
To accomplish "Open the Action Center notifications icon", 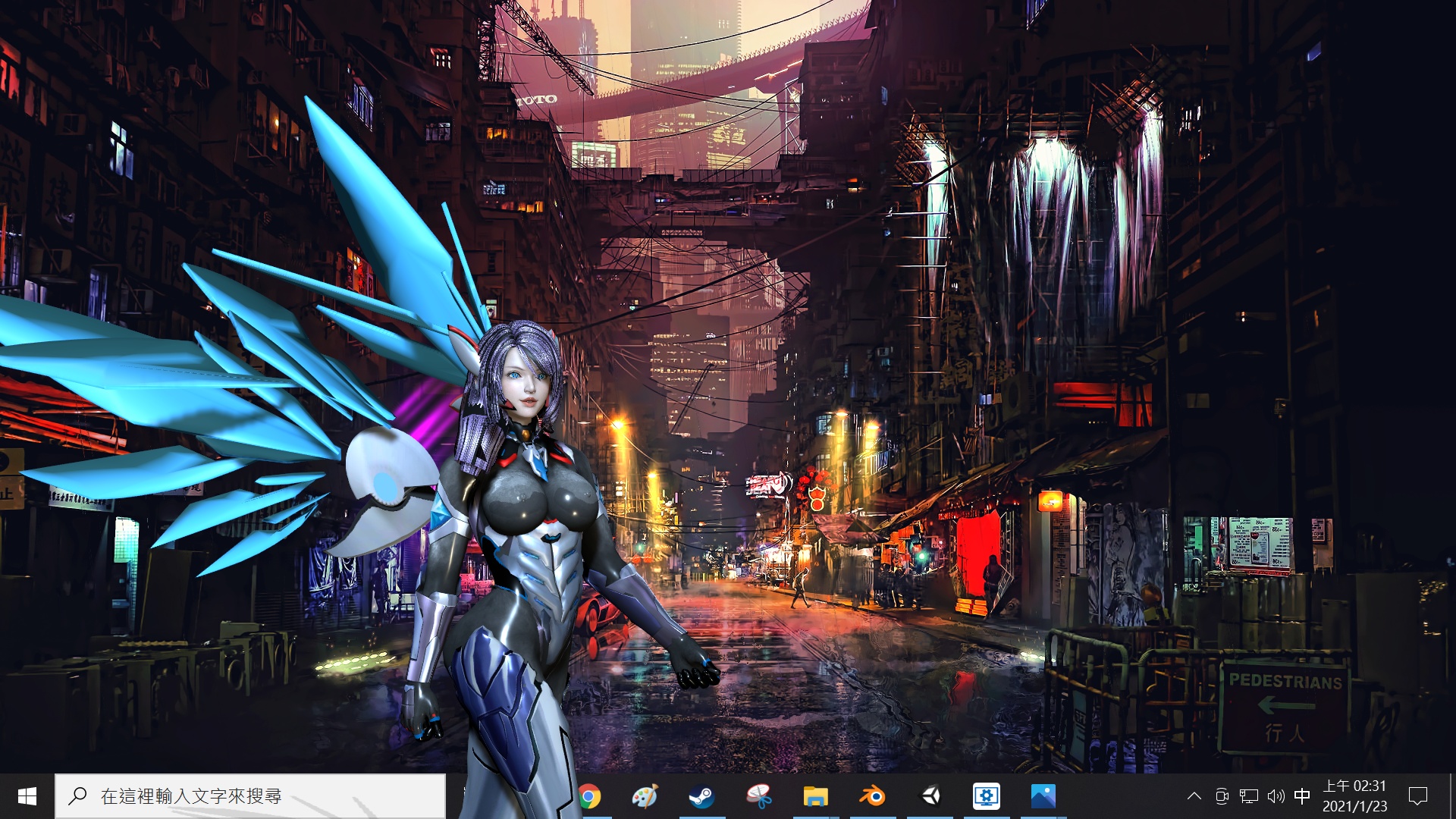I will click(1418, 796).
